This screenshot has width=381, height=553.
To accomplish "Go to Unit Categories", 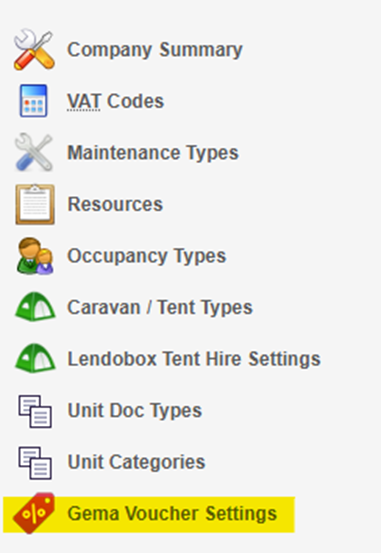I will pyautogui.click(x=136, y=462).
